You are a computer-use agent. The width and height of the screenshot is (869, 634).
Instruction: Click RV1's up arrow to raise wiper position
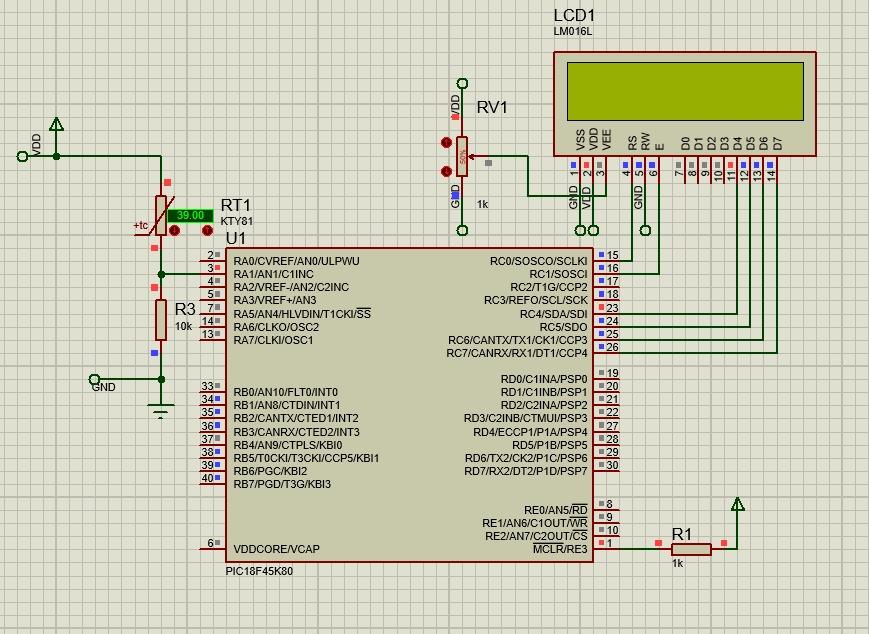pyautogui.click(x=446, y=143)
